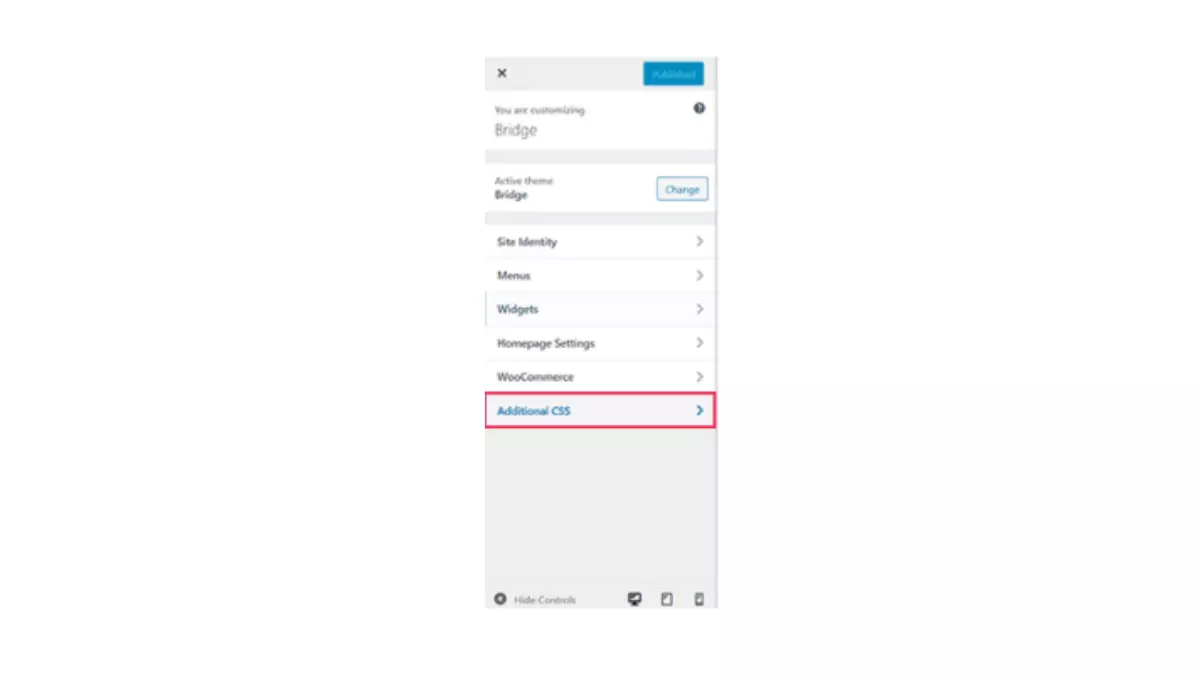The width and height of the screenshot is (1200, 675).
Task: Switch to desktop preview icon
Action: 634,599
